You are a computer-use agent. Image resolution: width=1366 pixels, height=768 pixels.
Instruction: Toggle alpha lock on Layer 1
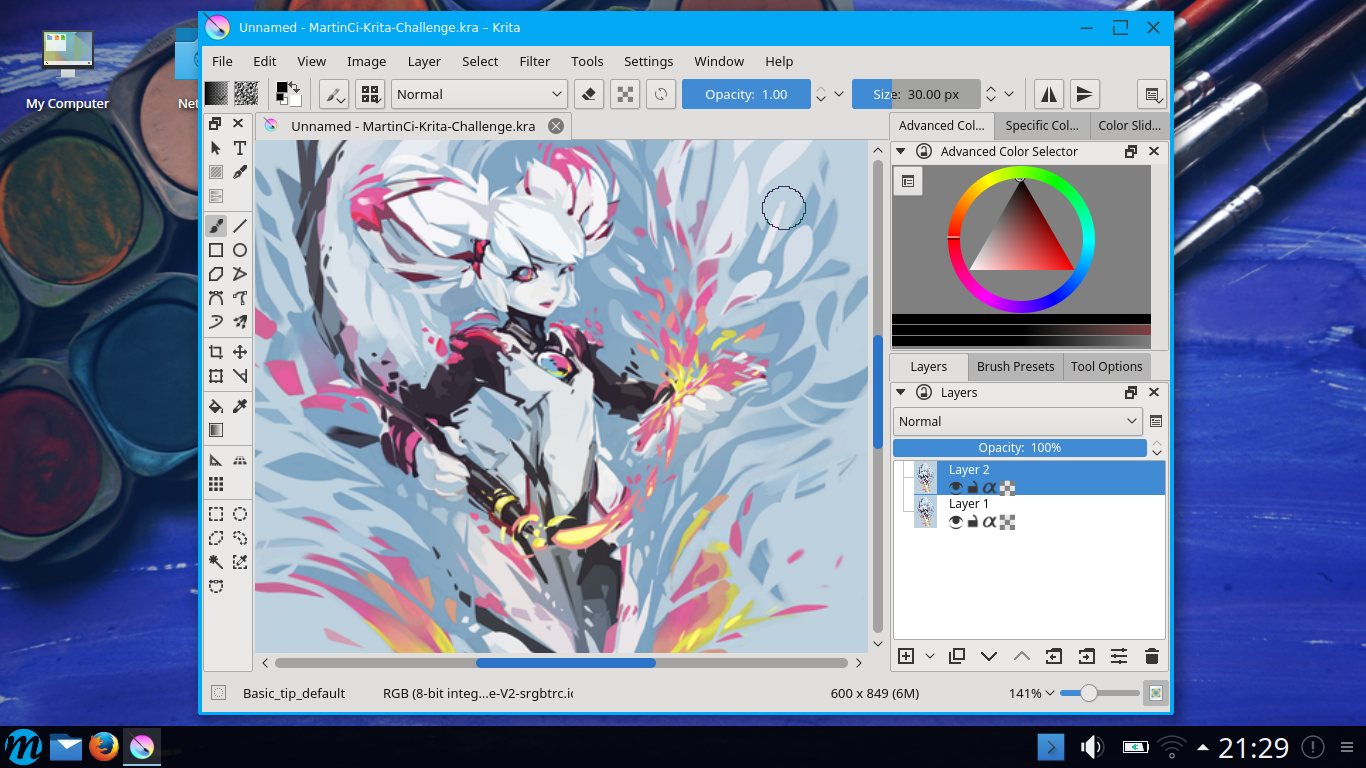(1008, 522)
